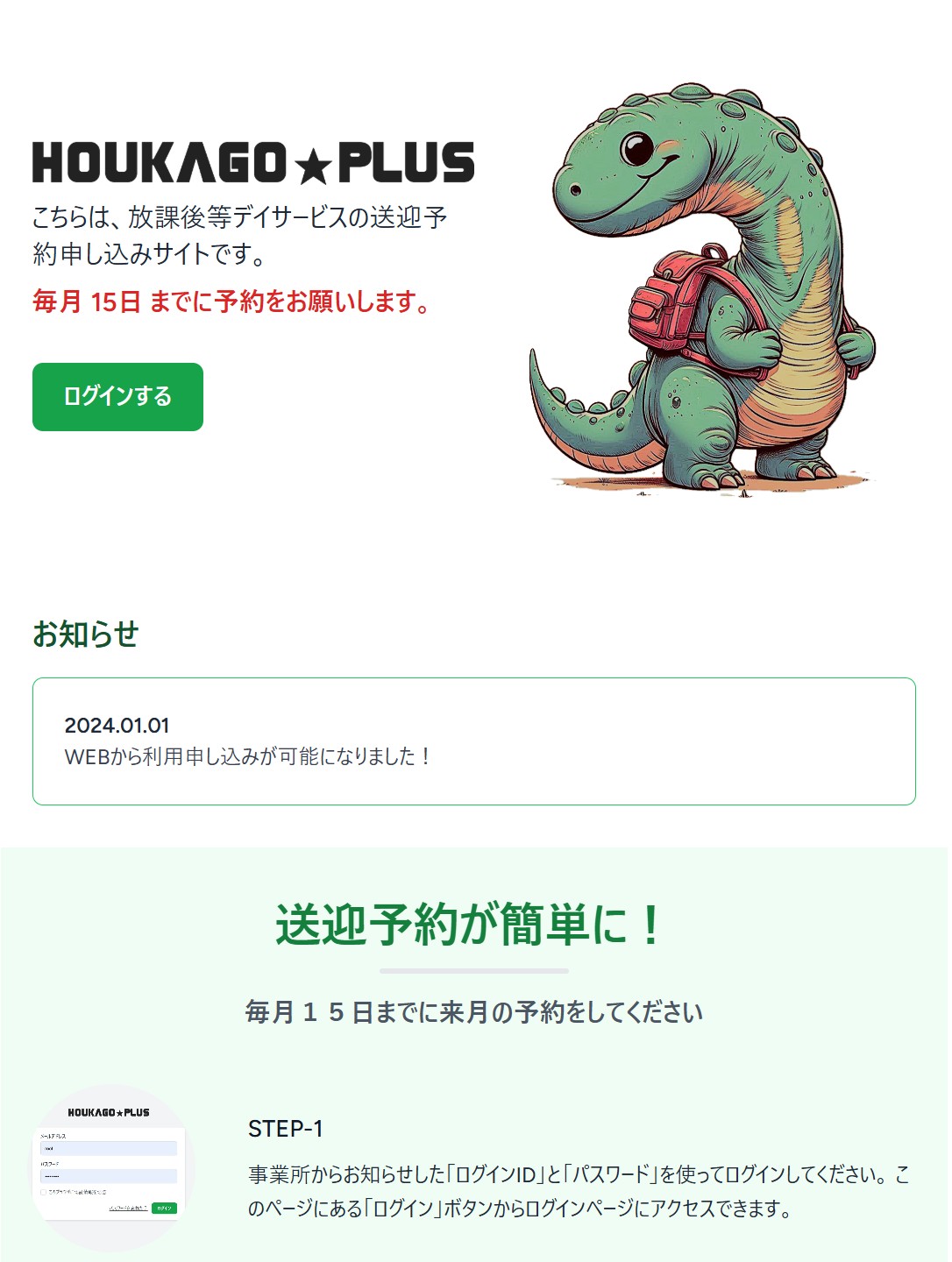The height and width of the screenshot is (1262, 952).
Task: Click the email field in login preview image
Action: [x=109, y=1148]
